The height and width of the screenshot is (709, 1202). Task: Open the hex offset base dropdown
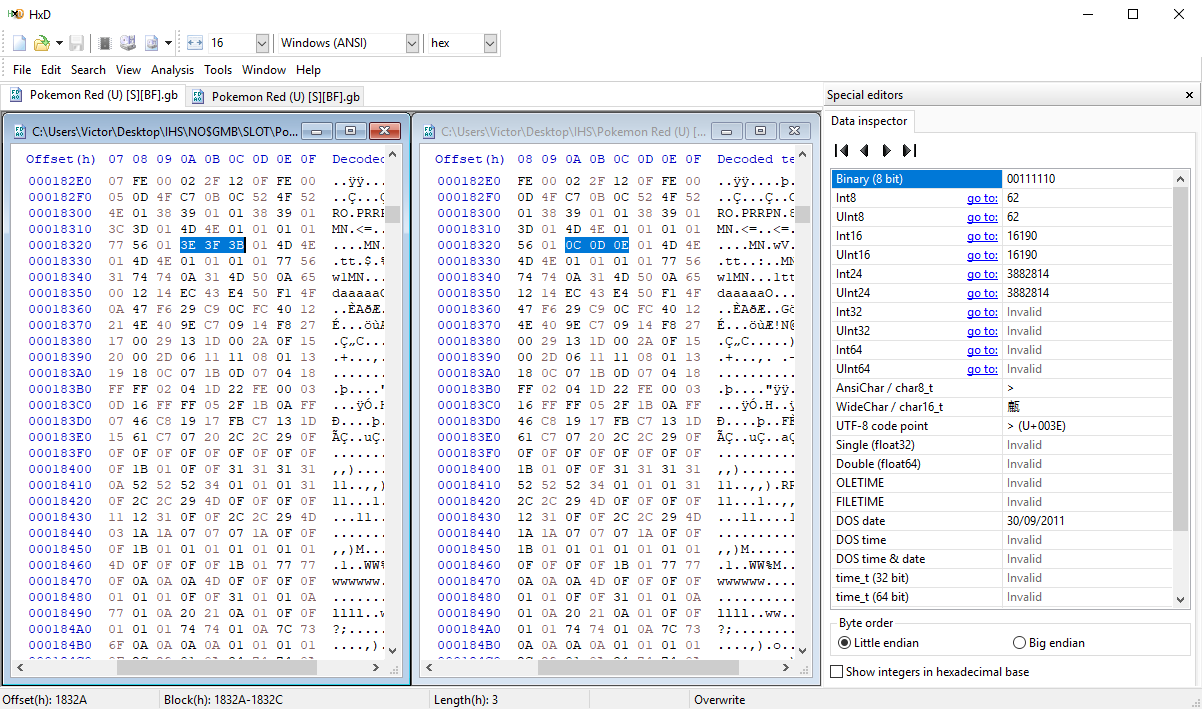pyautogui.click(x=489, y=43)
